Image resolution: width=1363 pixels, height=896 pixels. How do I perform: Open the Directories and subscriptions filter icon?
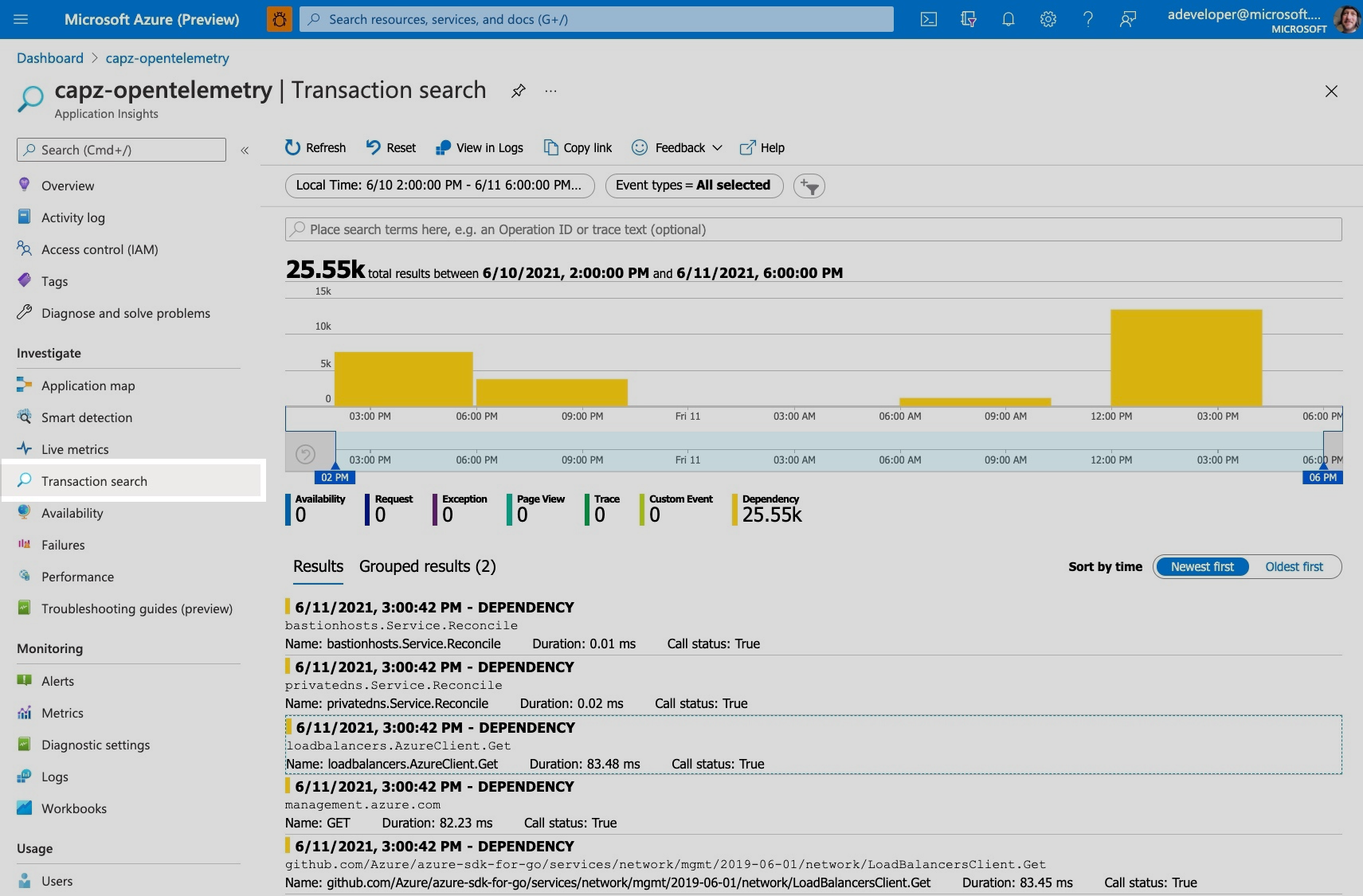969,19
